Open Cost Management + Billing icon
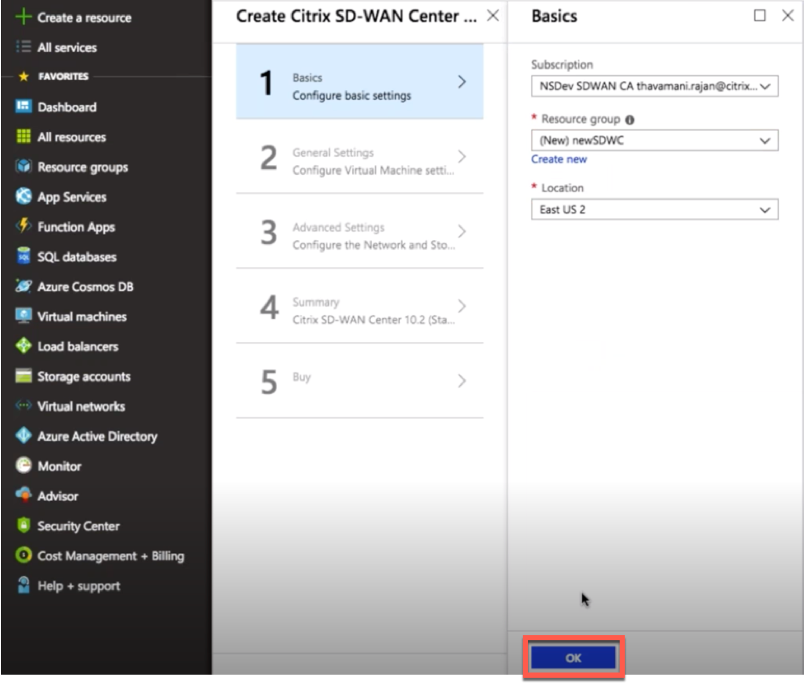Image resolution: width=804 pixels, height=683 pixels. (24, 555)
